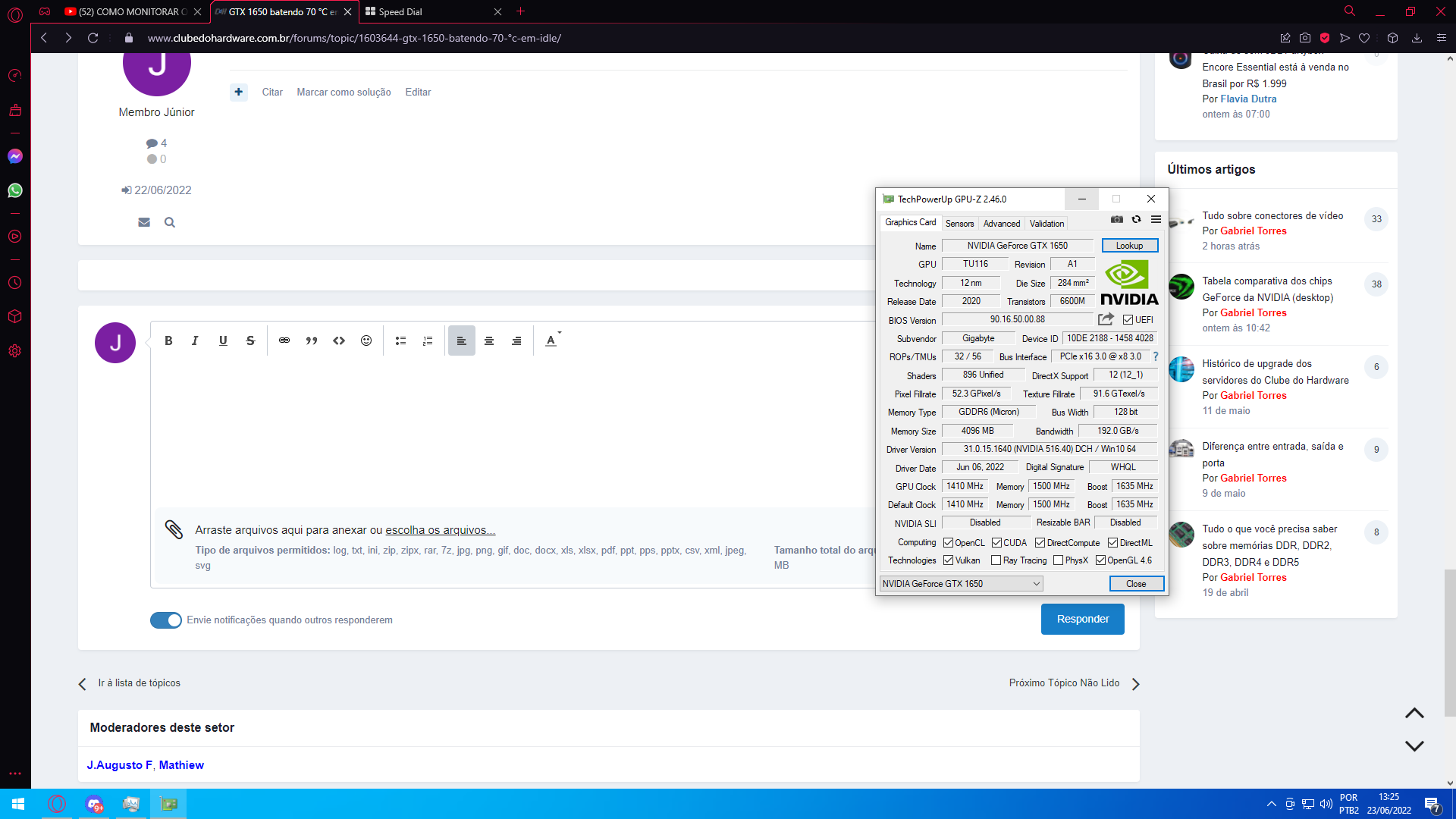Viewport: 1456px width, 819px height.
Task: Open the escolha os arquivos link
Action: pos(440,530)
